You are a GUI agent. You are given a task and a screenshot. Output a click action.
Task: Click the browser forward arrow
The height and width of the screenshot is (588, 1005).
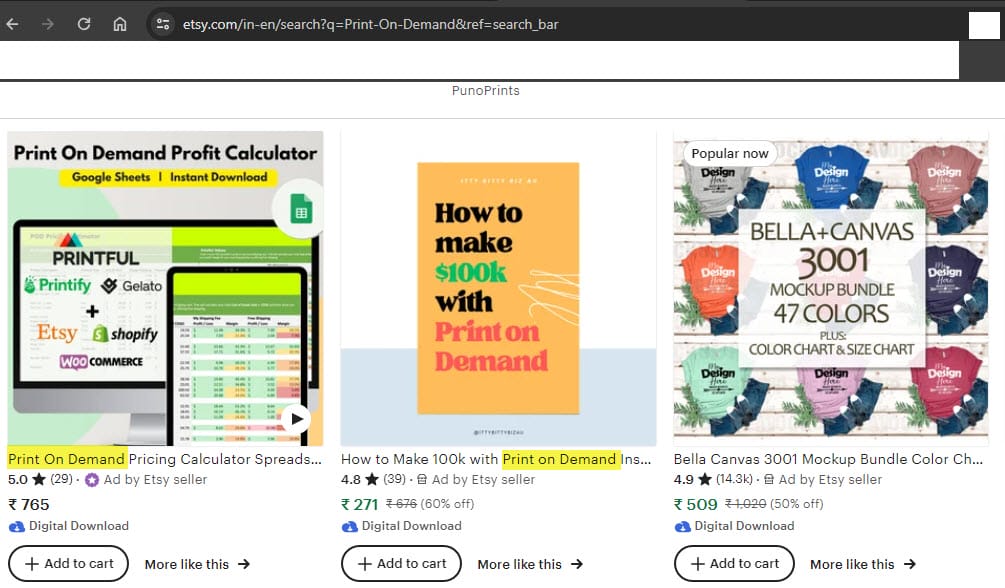point(47,24)
